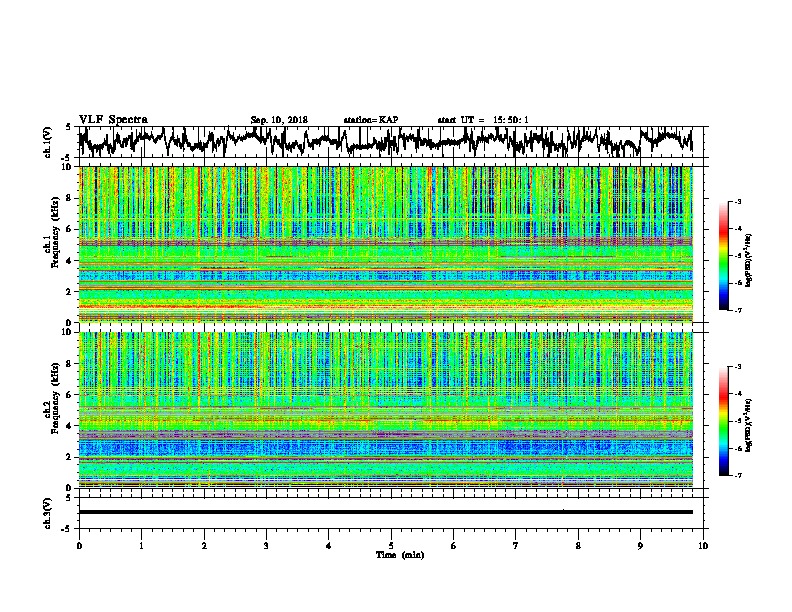Screen dimensions: 792x612
Task: Click the ch.2 color scale bar
Action: [723, 421]
